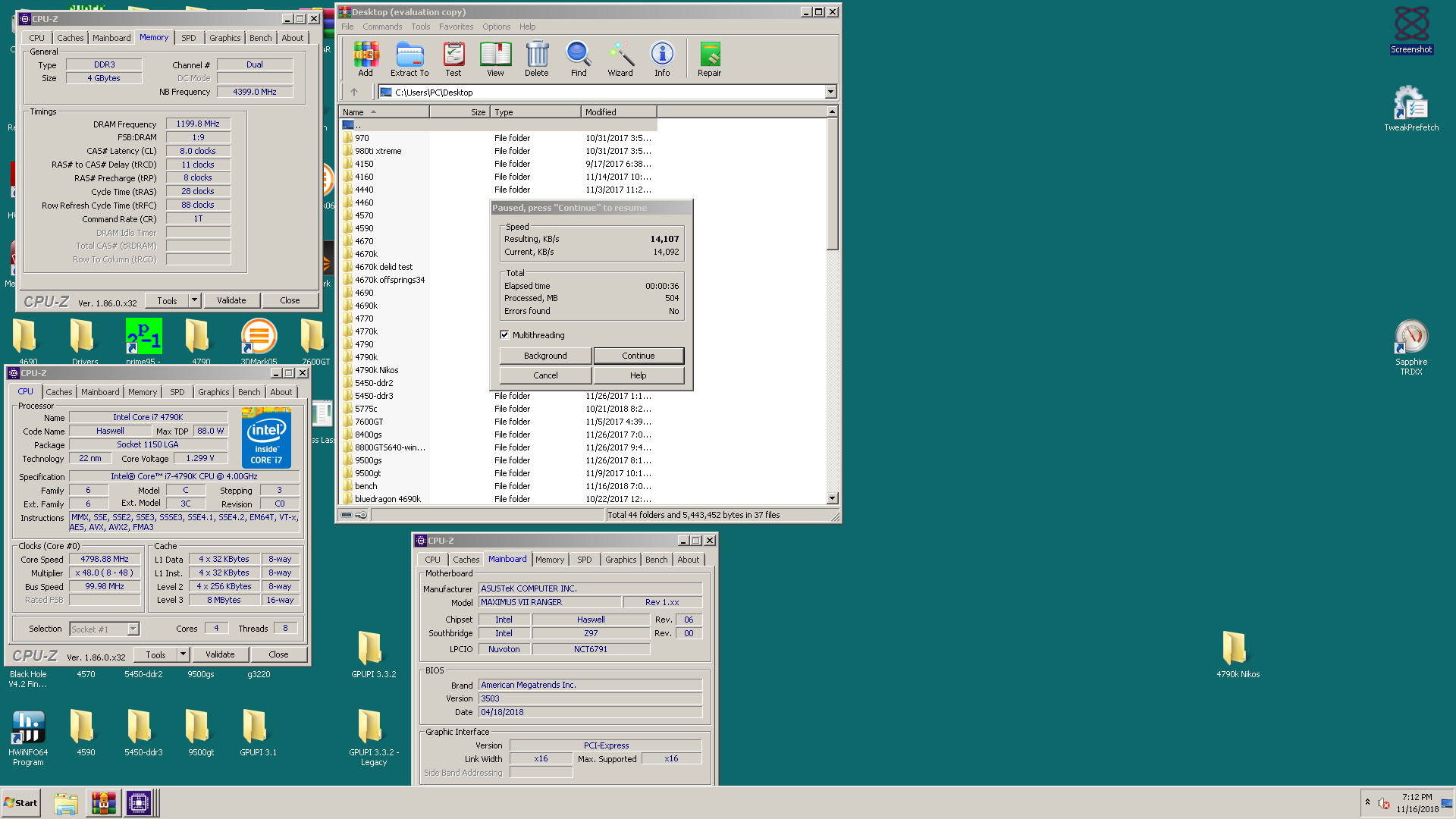Open Tools dropdown arrow in Memory CPU-Z window
Viewport: 1456px width, 819px height.
[x=194, y=300]
